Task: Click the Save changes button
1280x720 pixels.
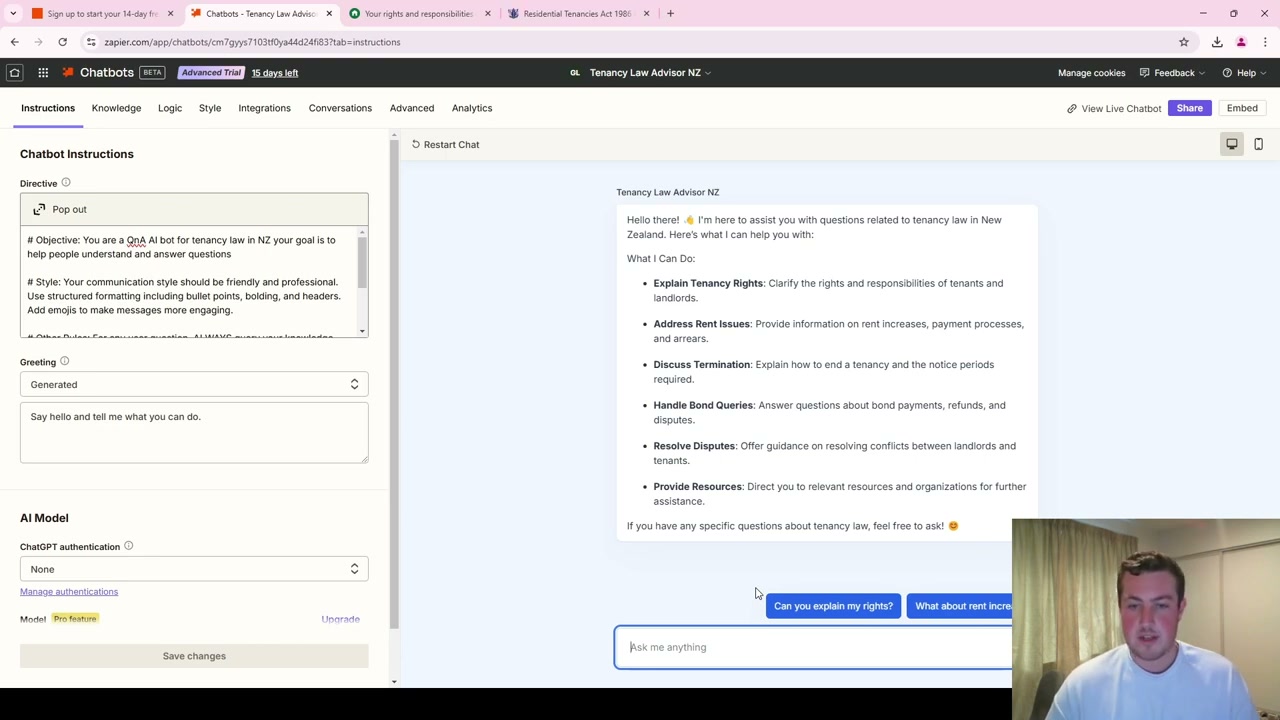Action: [x=194, y=656]
